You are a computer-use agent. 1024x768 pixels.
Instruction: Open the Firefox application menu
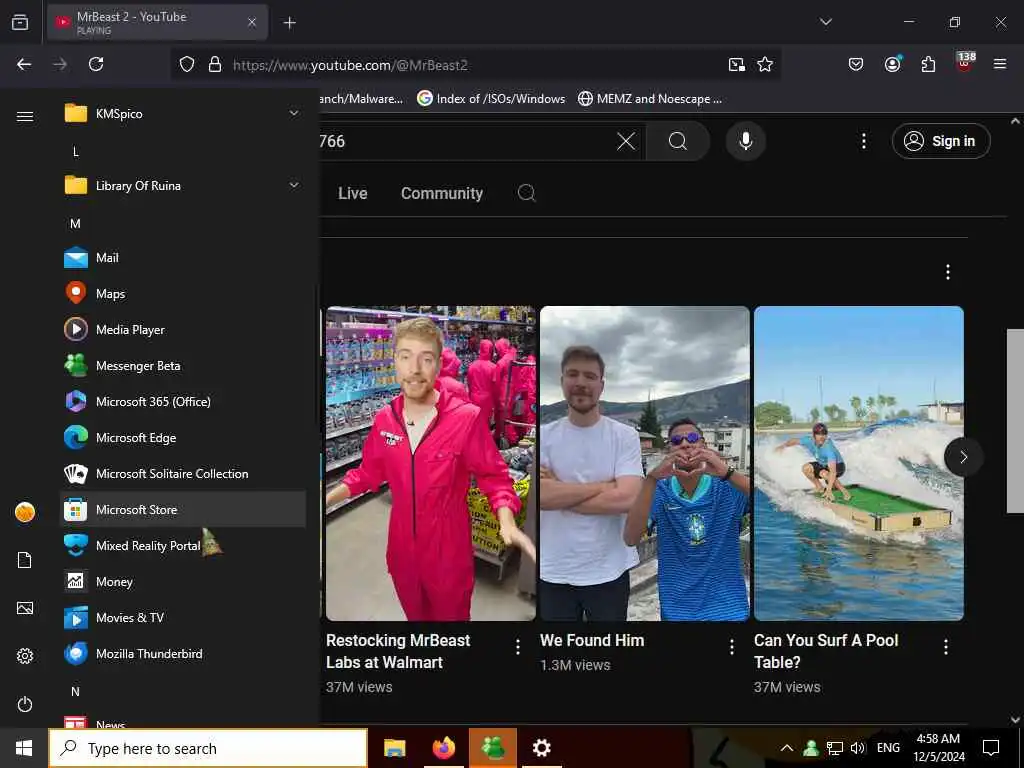pos(999,64)
